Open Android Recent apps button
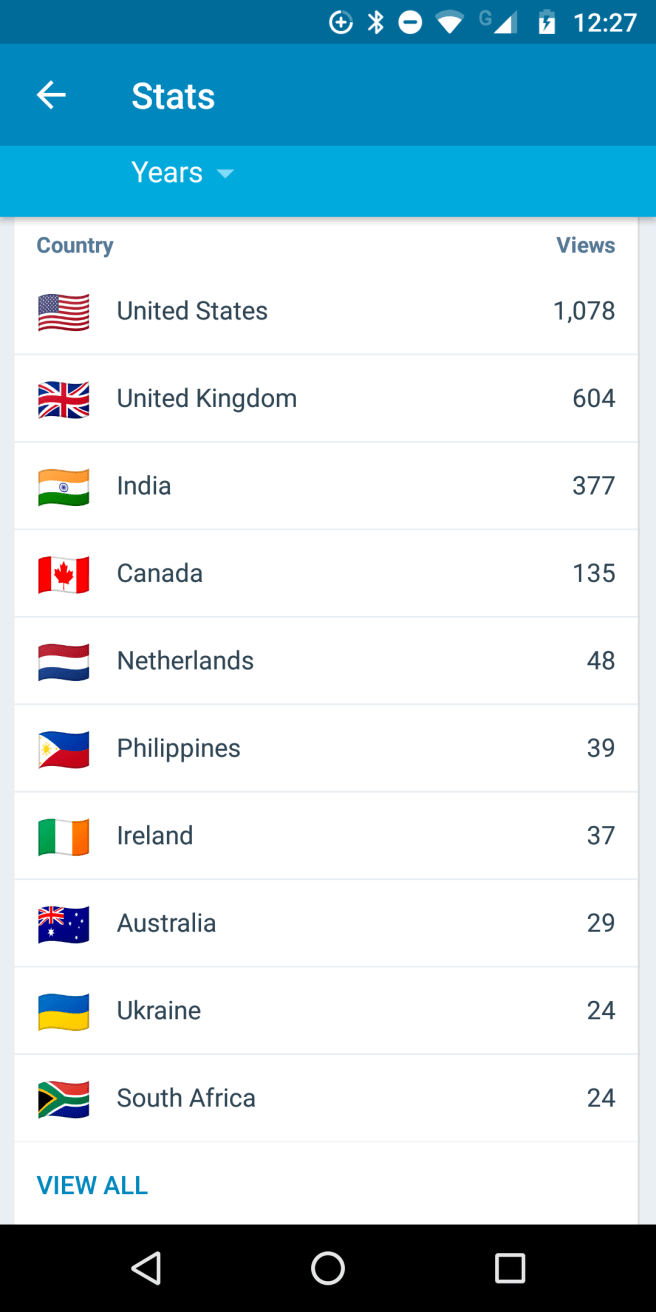Viewport: 656px width, 1312px height. (510, 1268)
